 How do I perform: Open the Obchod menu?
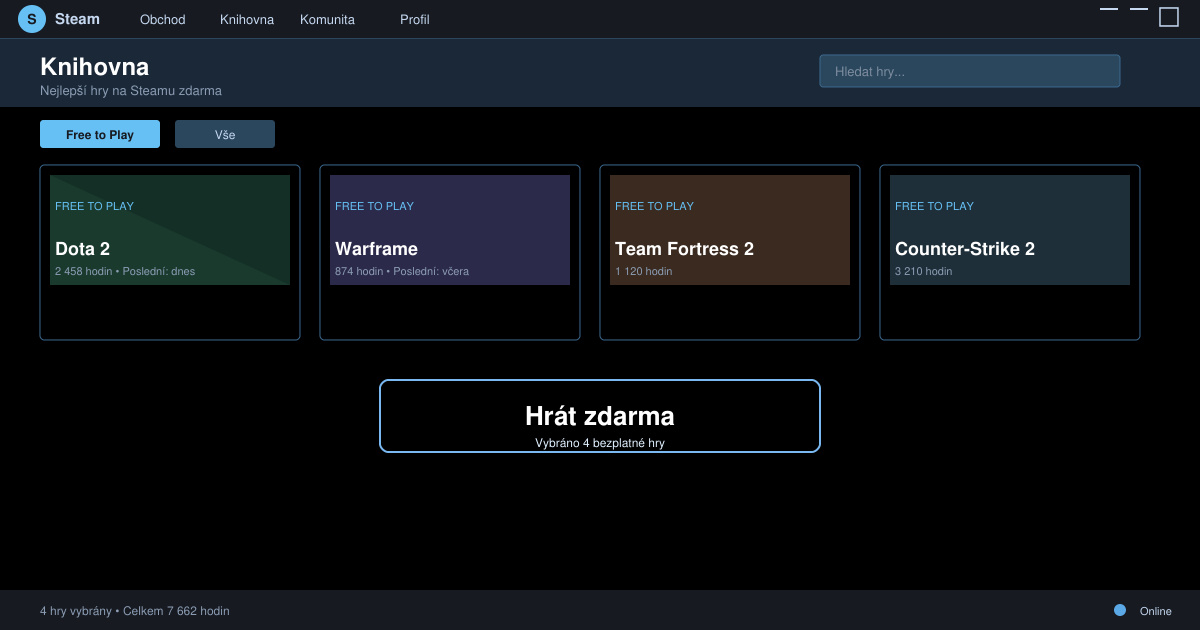(x=162, y=19)
